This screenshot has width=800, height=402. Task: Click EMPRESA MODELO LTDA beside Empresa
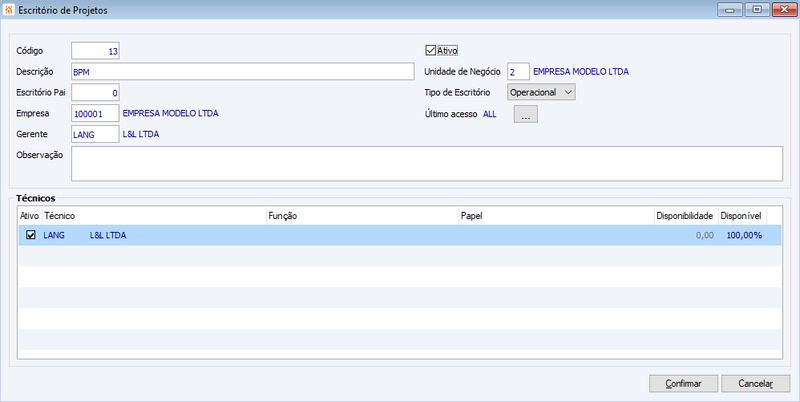170,113
